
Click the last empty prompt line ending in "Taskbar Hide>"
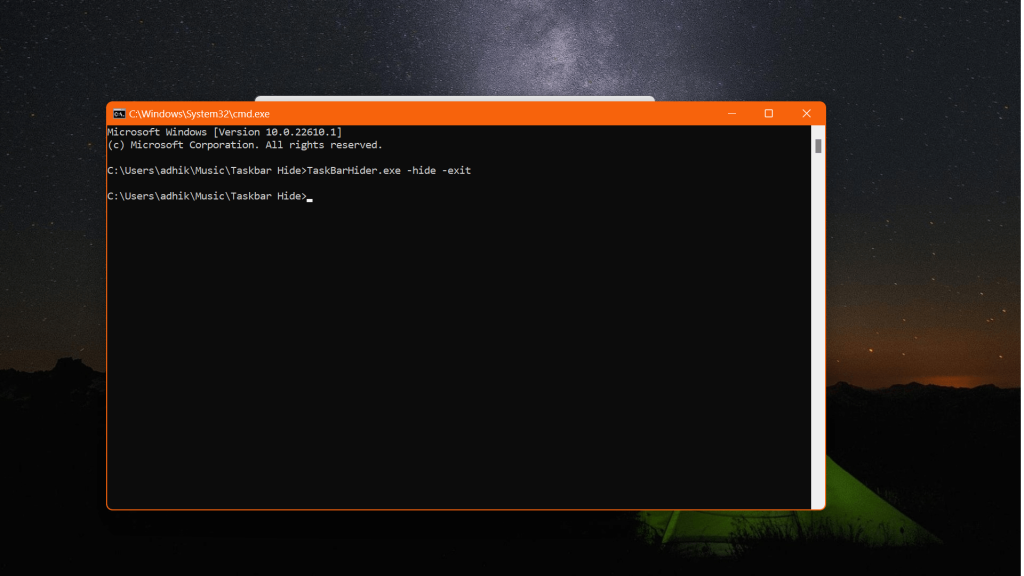coord(208,196)
